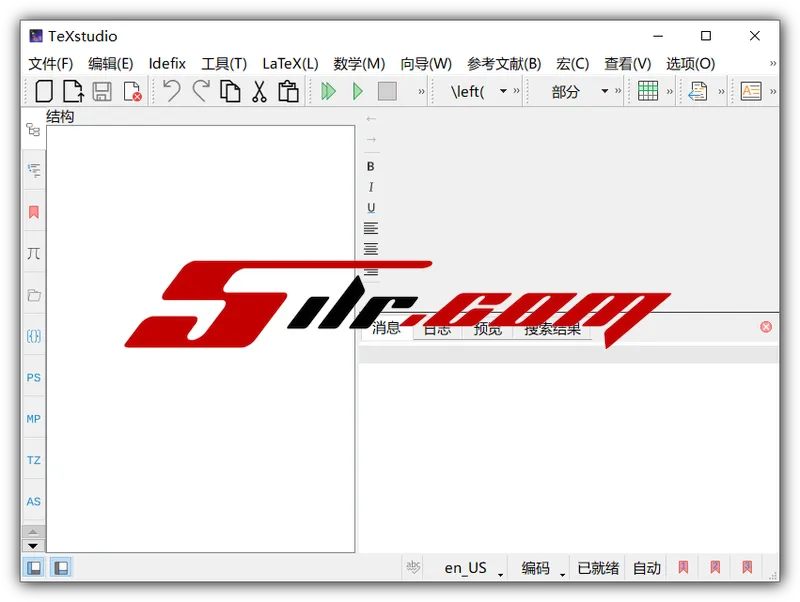This screenshot has width=800, height=602.
Task: Click the document with blue arrows icon
Action: pos(698,91)
